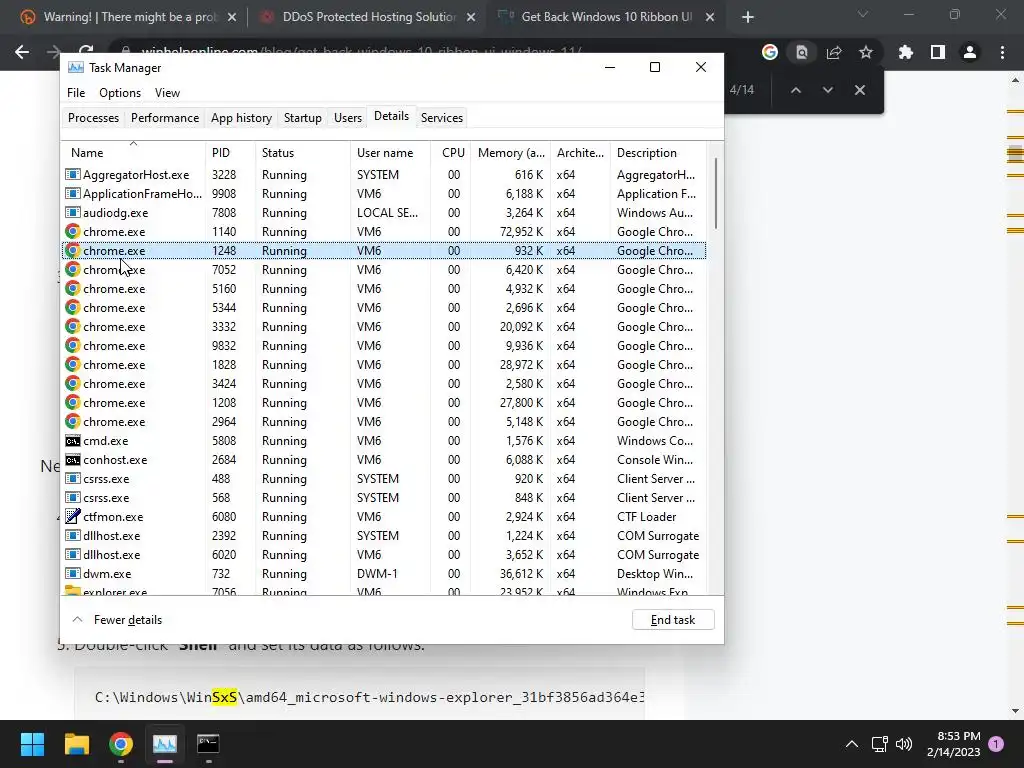
Task: Click memory value 2,696 K
Action: coord(524,308)
